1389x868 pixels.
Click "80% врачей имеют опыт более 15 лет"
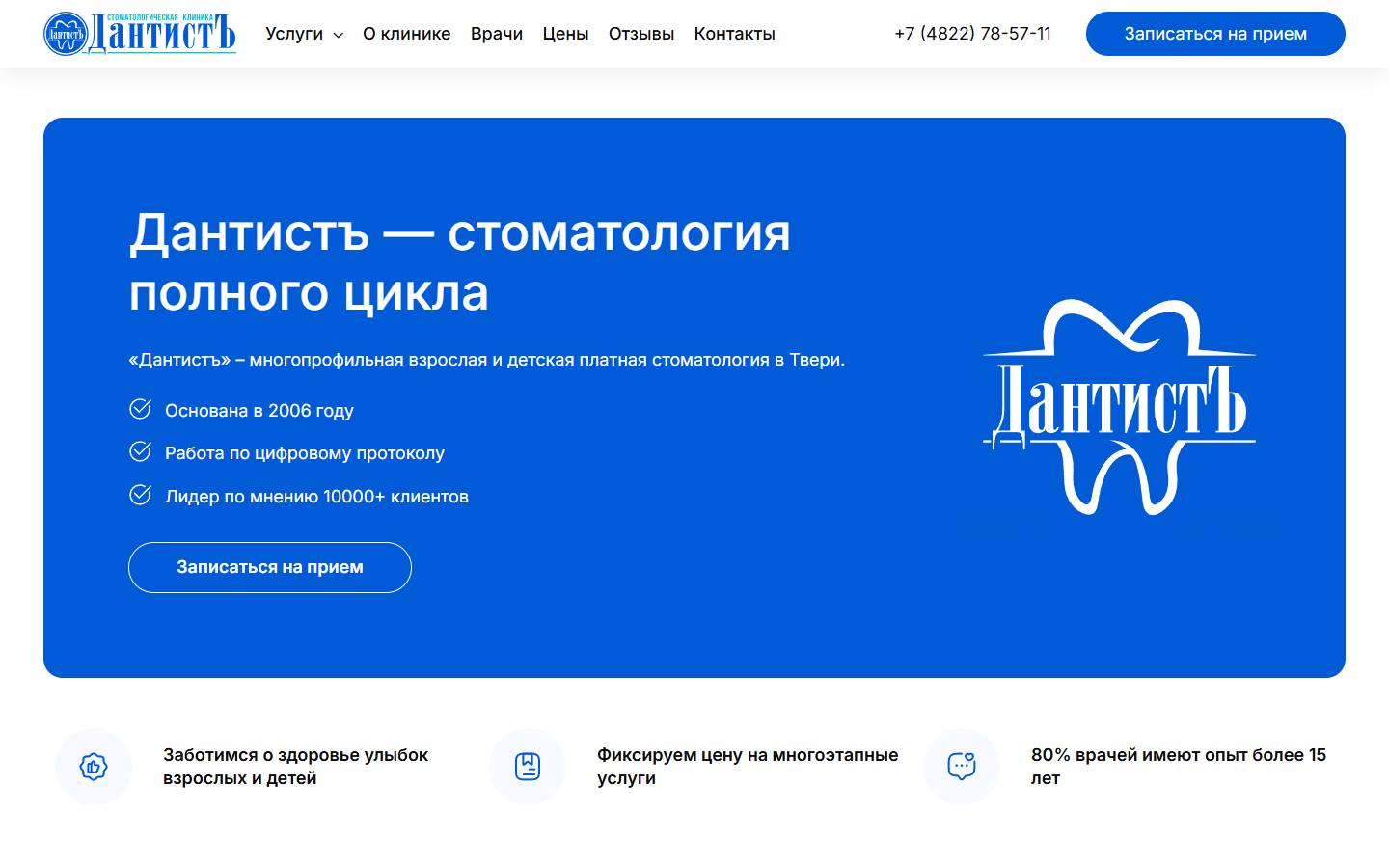click(x=1179, y=767)
